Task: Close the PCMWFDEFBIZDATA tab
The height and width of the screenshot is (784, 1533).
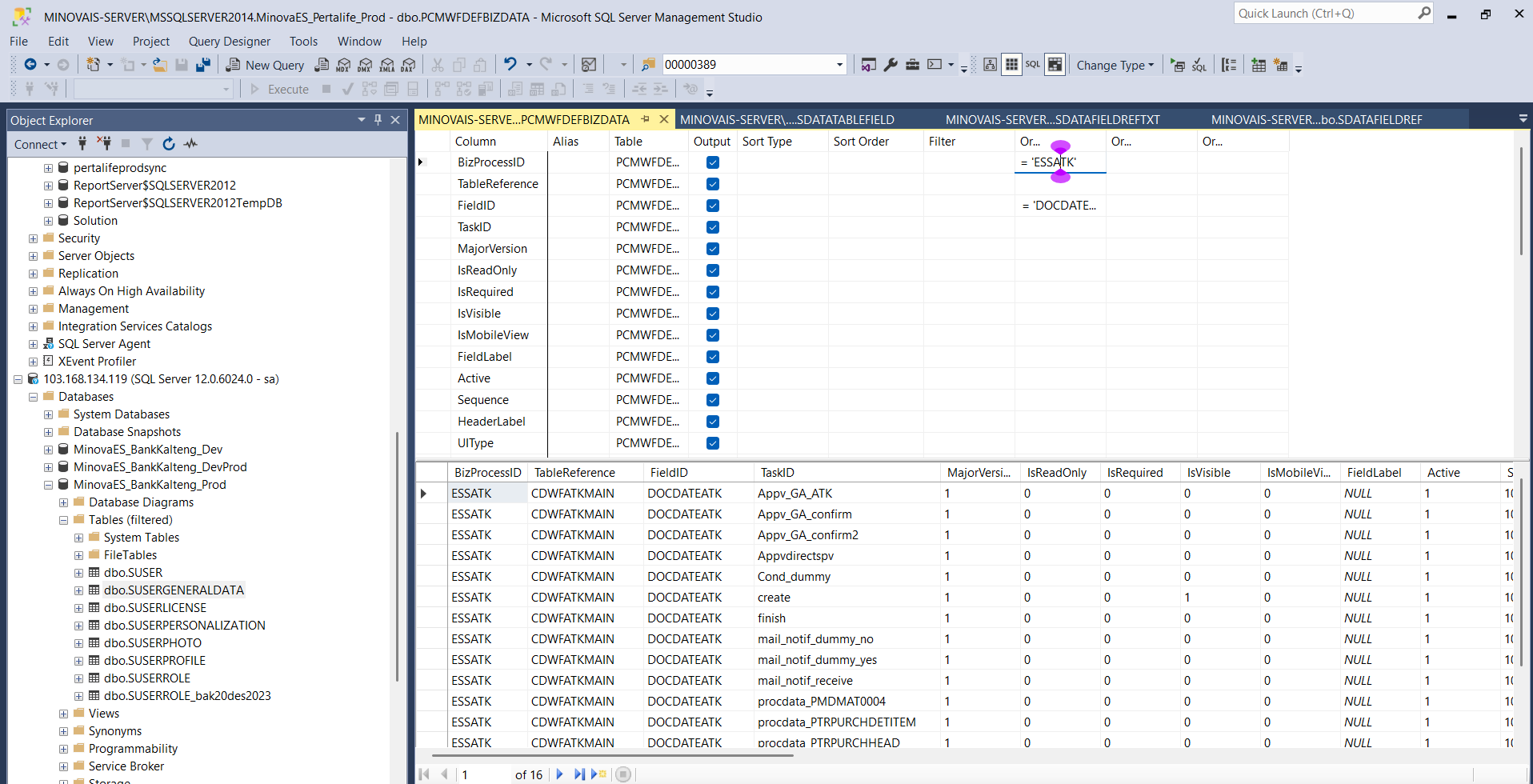Action: [x=664, y=119]
